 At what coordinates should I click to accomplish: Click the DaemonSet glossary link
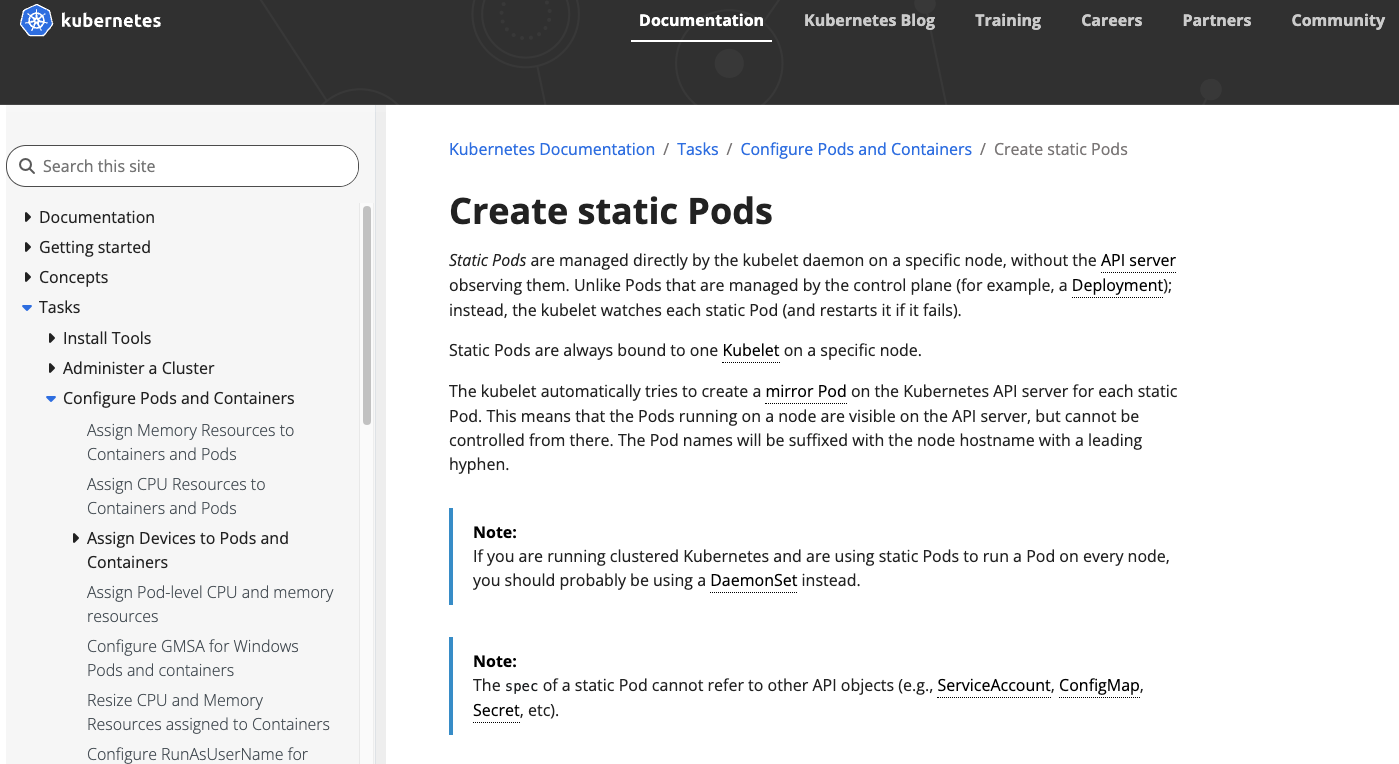coord(753,580)
